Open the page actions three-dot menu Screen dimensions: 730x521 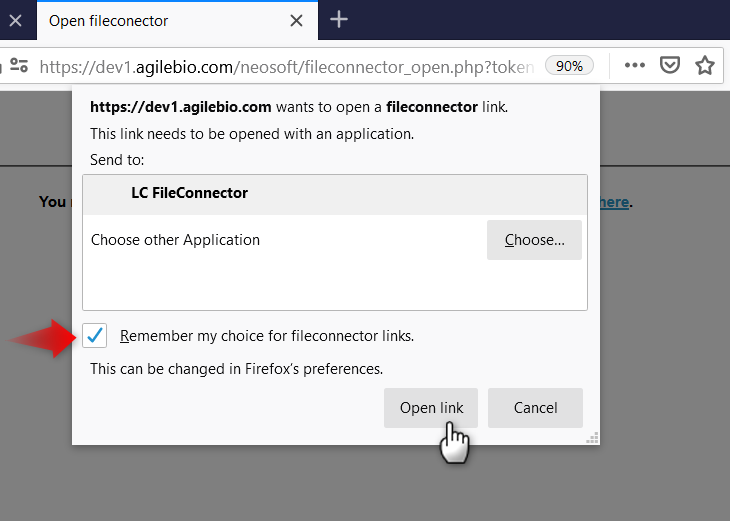(x=635, y=65)
